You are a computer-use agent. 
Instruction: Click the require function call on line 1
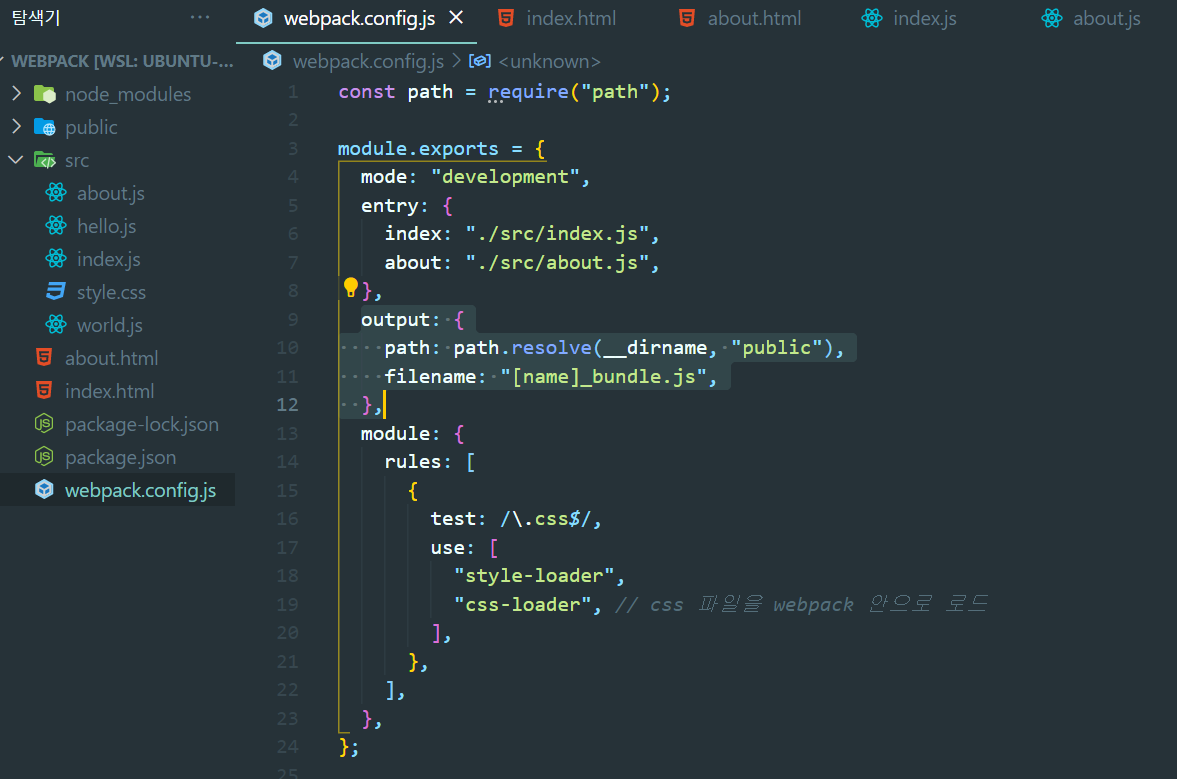[528, 92]
